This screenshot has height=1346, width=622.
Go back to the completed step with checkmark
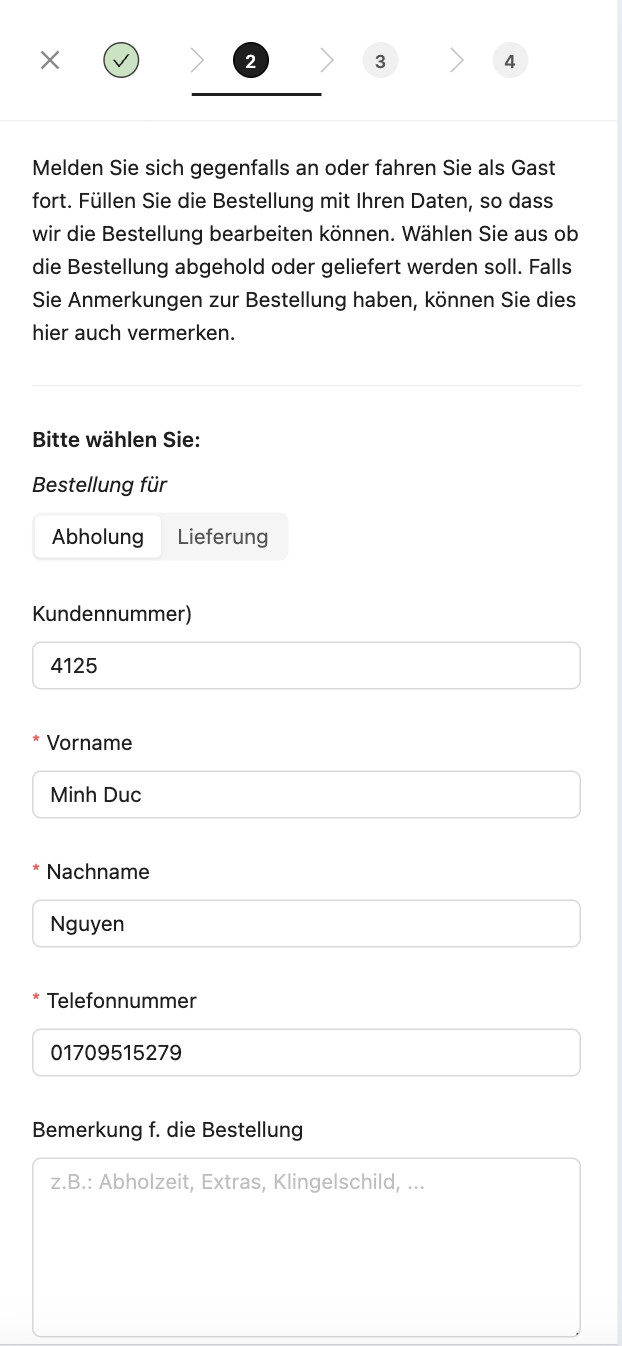[x=121, y=61]
